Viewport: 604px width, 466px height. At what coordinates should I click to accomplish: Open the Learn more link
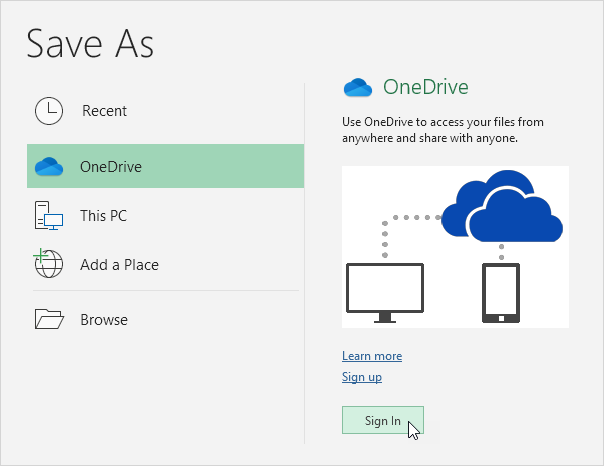372,356
